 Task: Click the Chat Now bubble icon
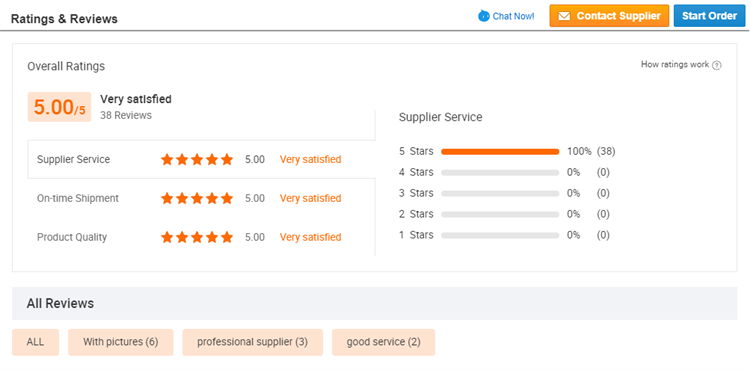tap(484, 16)
